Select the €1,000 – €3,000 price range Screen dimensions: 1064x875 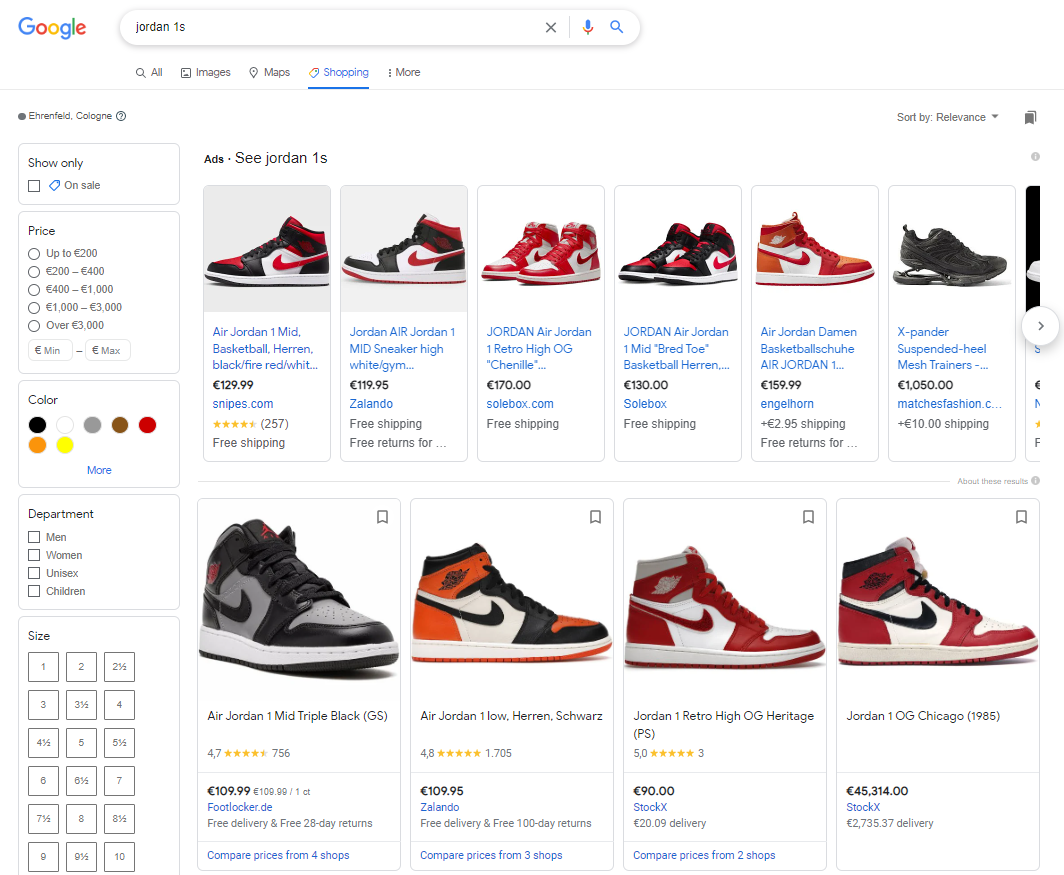coord(34,308)
